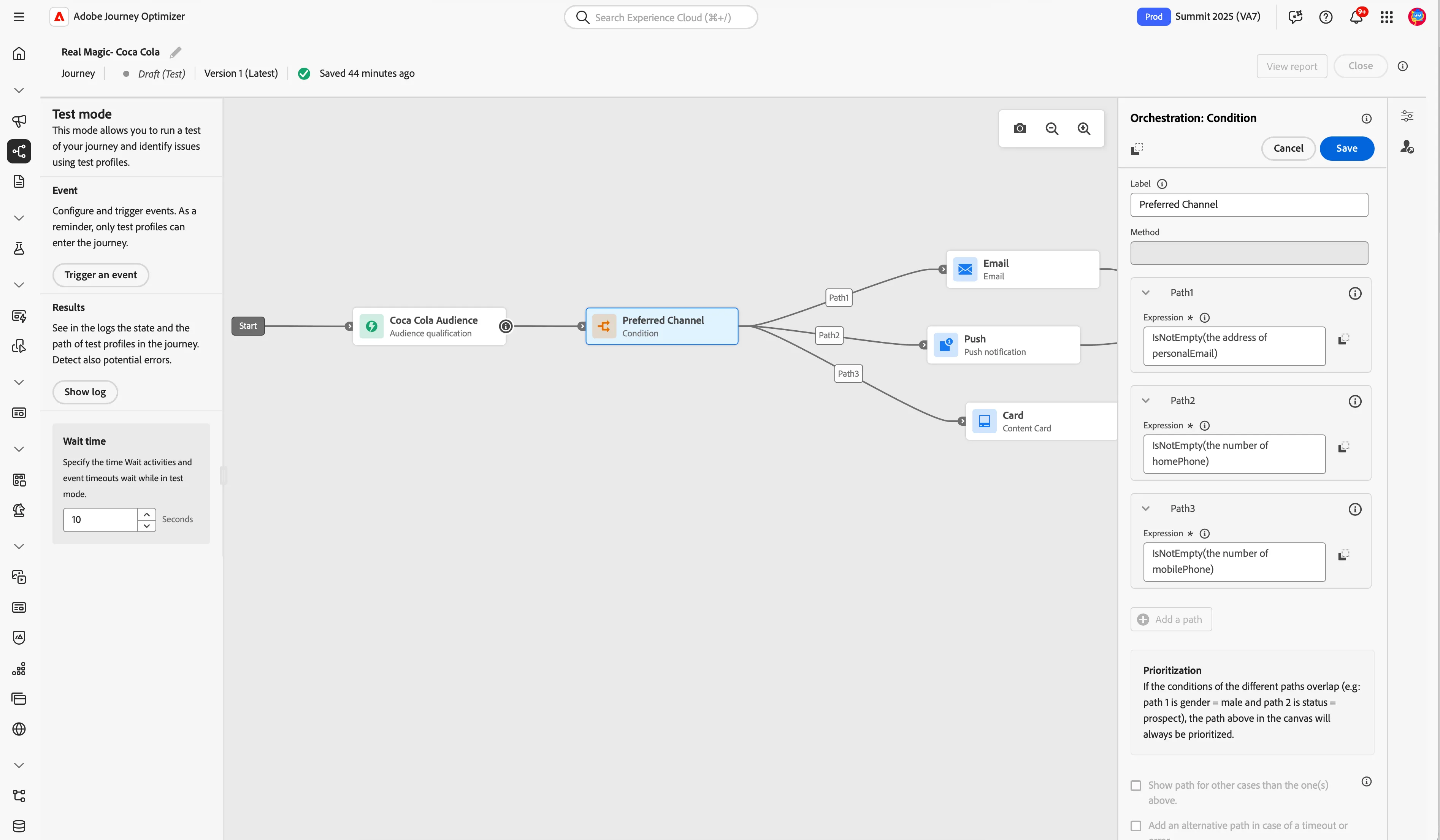The width and height of the screenshot is (1440, 840).
Task: Click info icon next to Orchestration: Condition
Action: tap(1366, 118)
